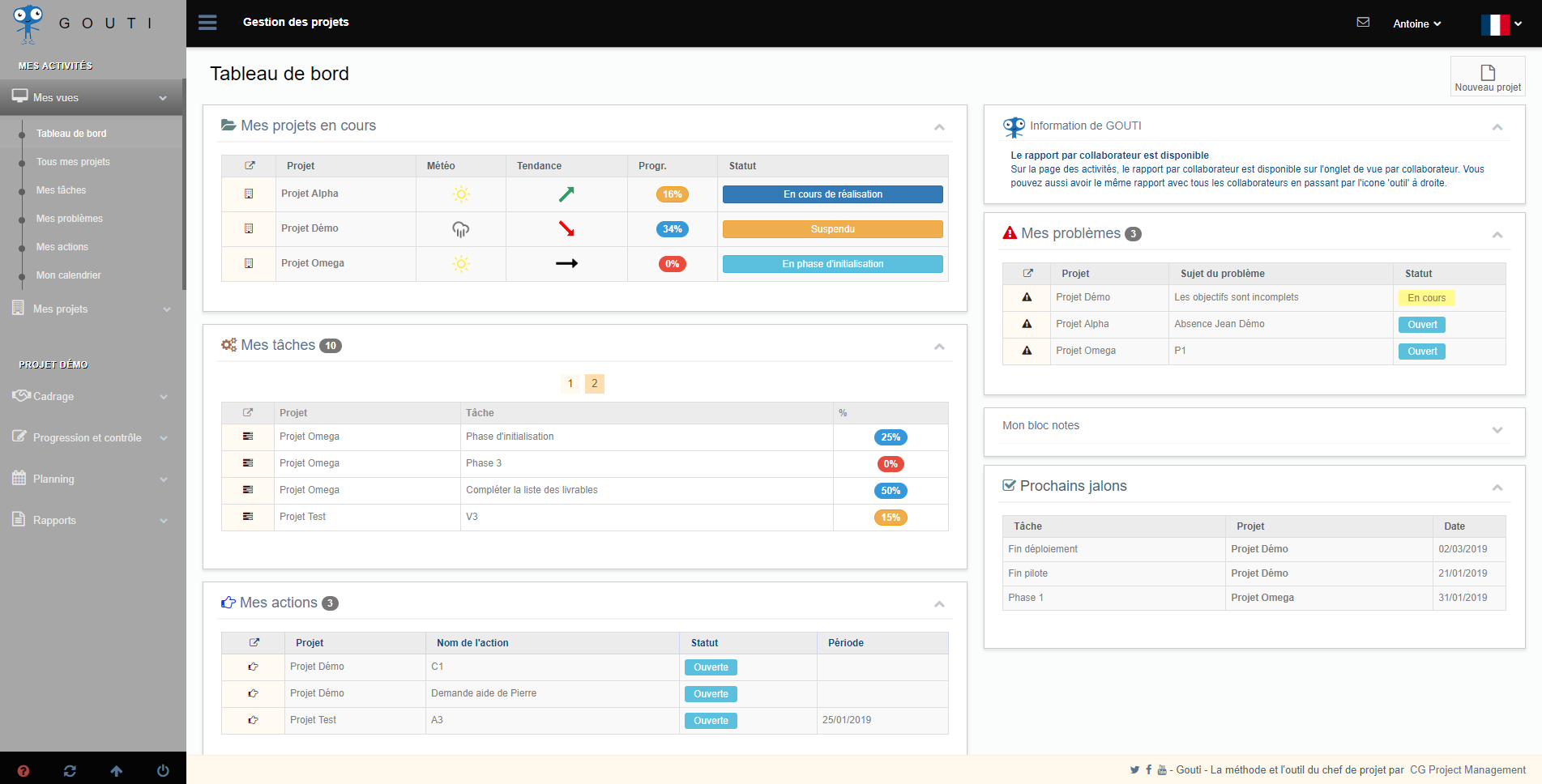Open the sidebar Mes tâches menu item
This screenshot has height=784, width=1542.
61,190
